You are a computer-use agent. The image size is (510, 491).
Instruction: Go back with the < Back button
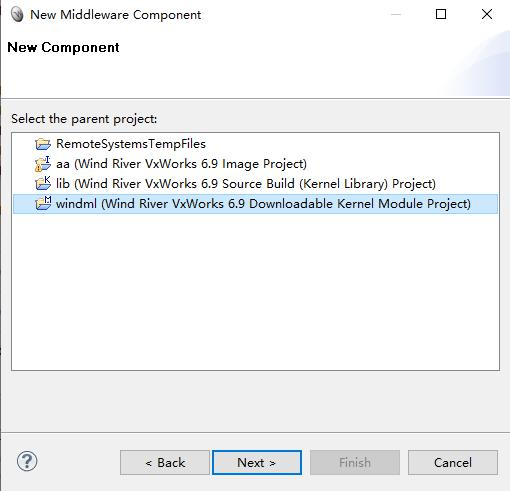pos(165,462)
